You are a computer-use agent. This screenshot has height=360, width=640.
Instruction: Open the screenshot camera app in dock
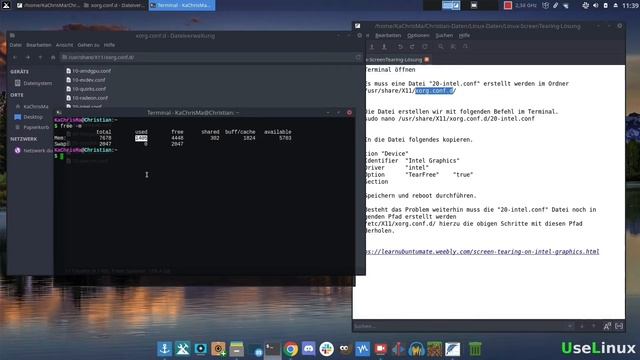tap(200, 349)
